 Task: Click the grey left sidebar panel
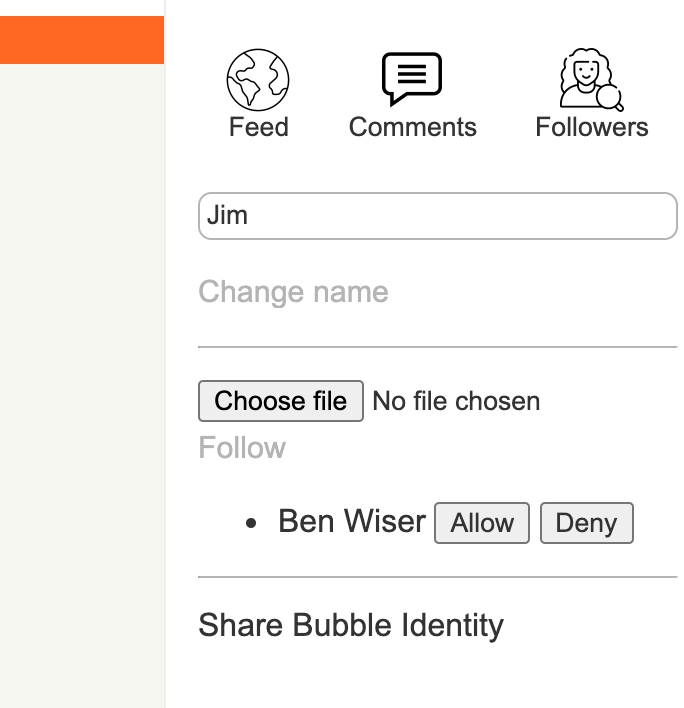[82, 380]
